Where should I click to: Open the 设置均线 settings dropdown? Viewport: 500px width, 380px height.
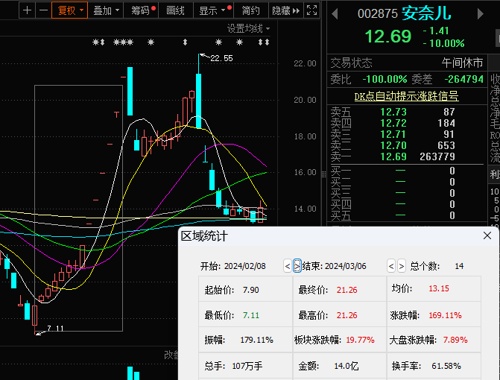[x=248, y=29]
